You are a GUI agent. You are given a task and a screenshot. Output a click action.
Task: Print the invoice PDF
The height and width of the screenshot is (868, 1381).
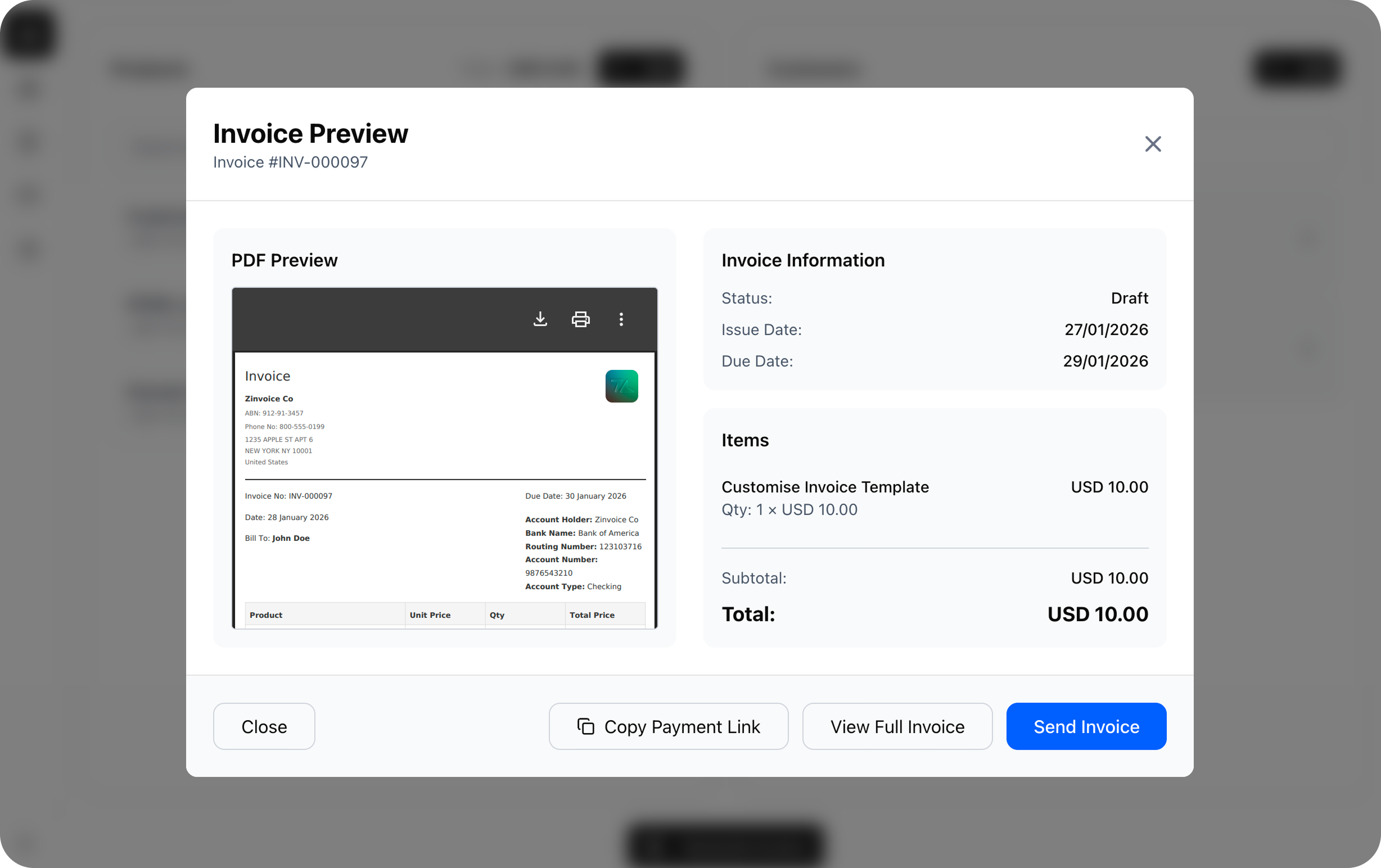coord(580,319)
